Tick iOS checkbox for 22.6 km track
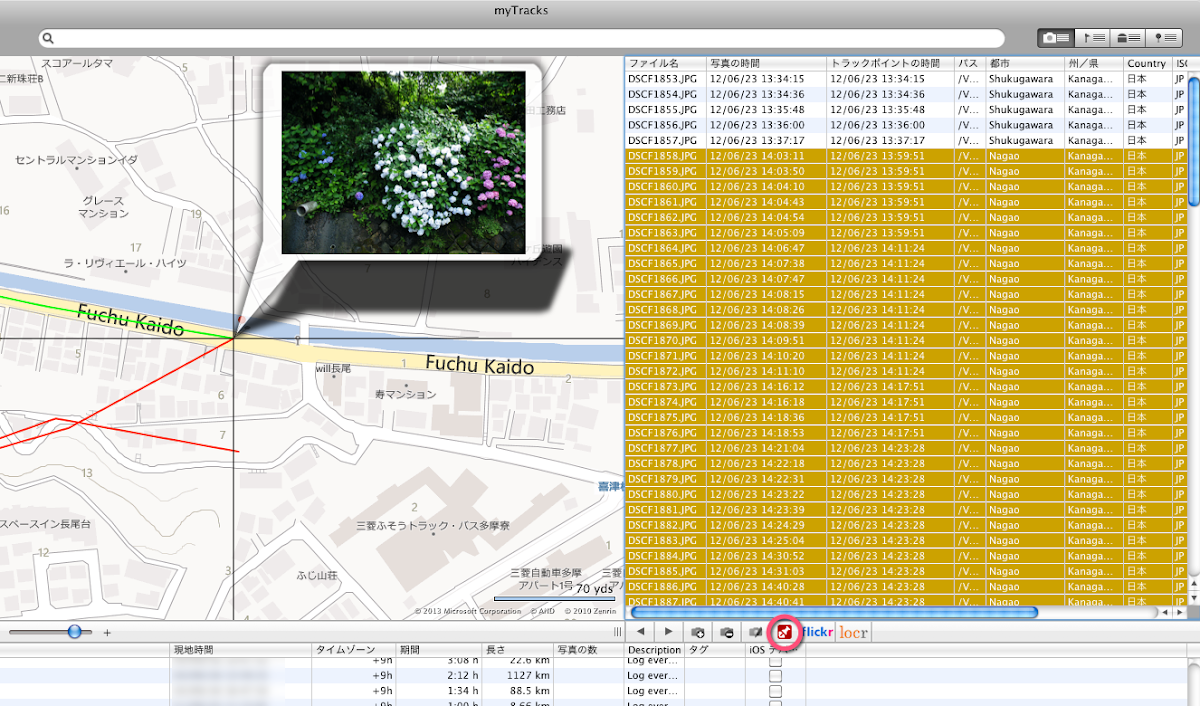This screenshot has height=706, width=1200. click(x=775, y=661)
